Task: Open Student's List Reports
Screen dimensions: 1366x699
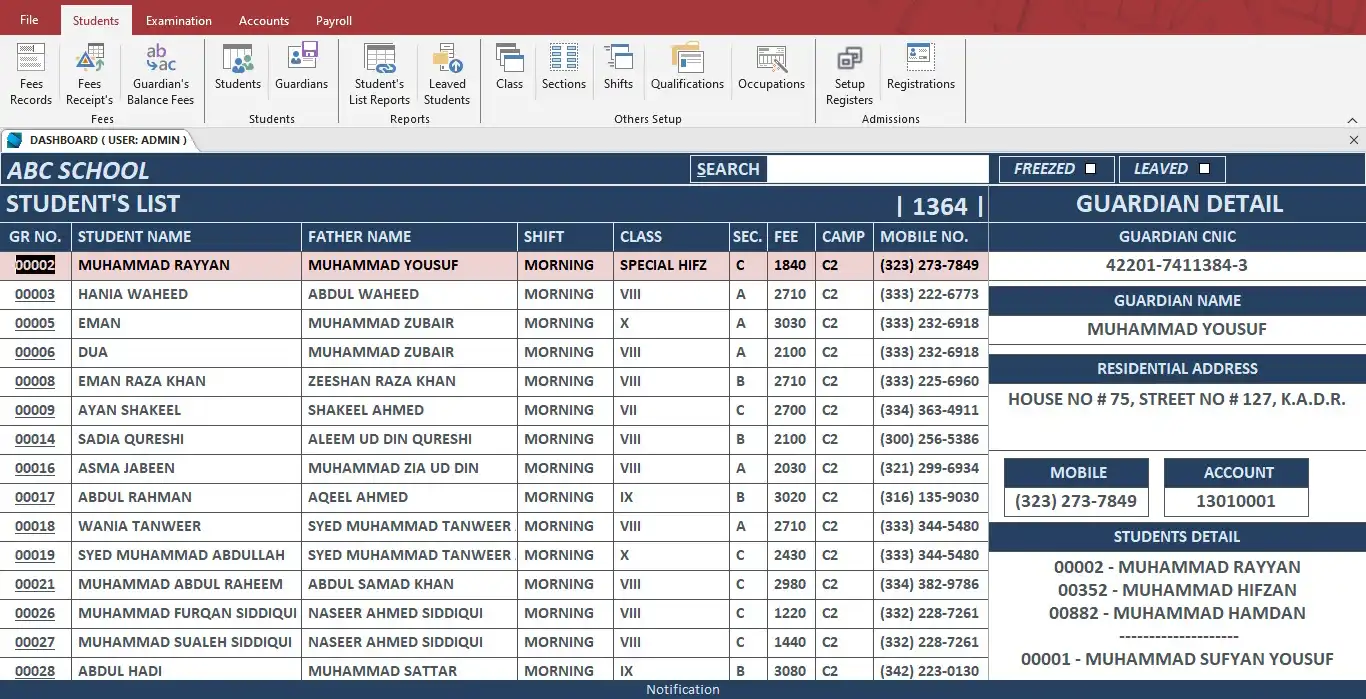Action: 379,70
